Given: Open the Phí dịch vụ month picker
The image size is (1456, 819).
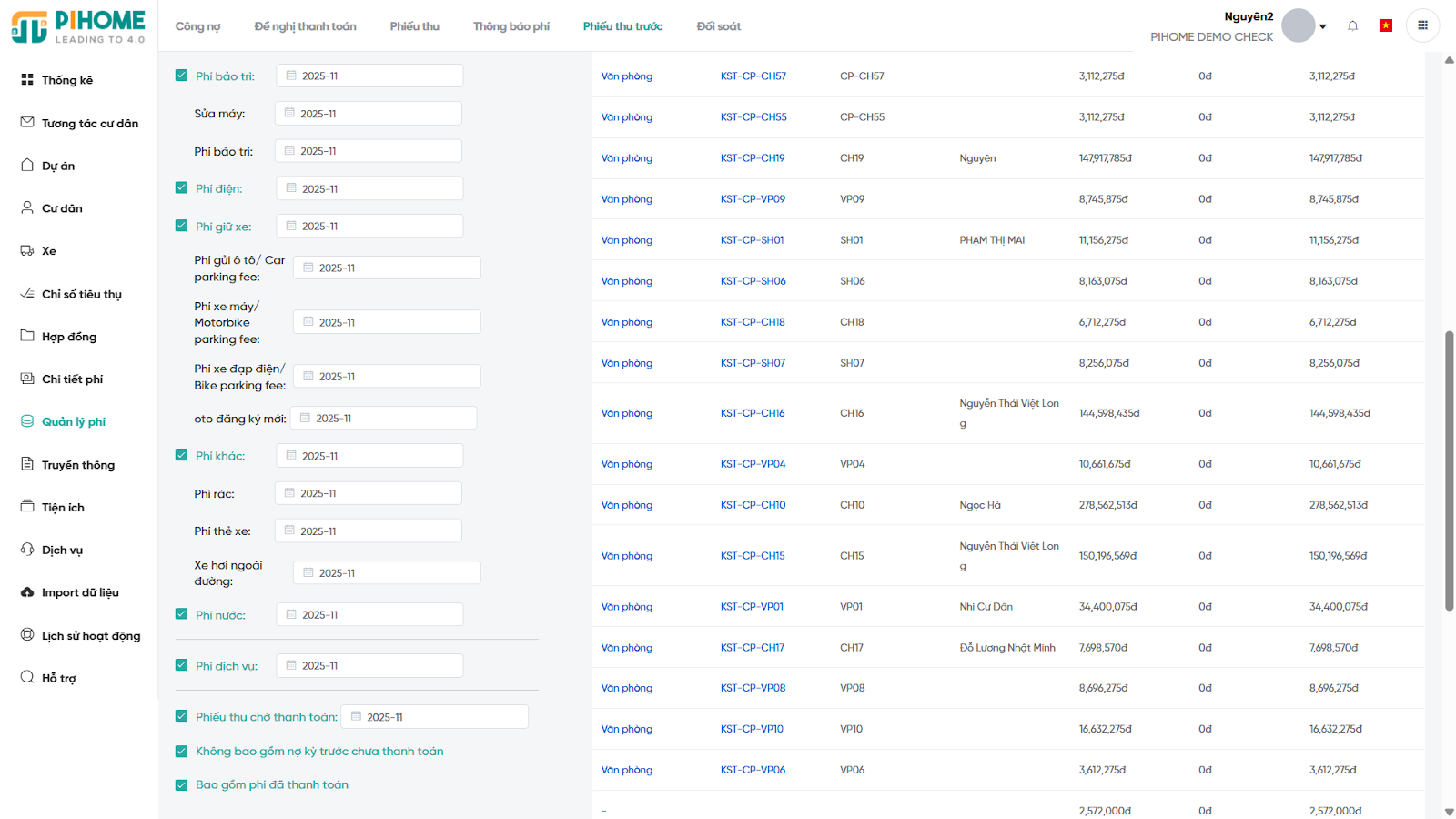Looking at the screenshot, I should coord(369,666).
